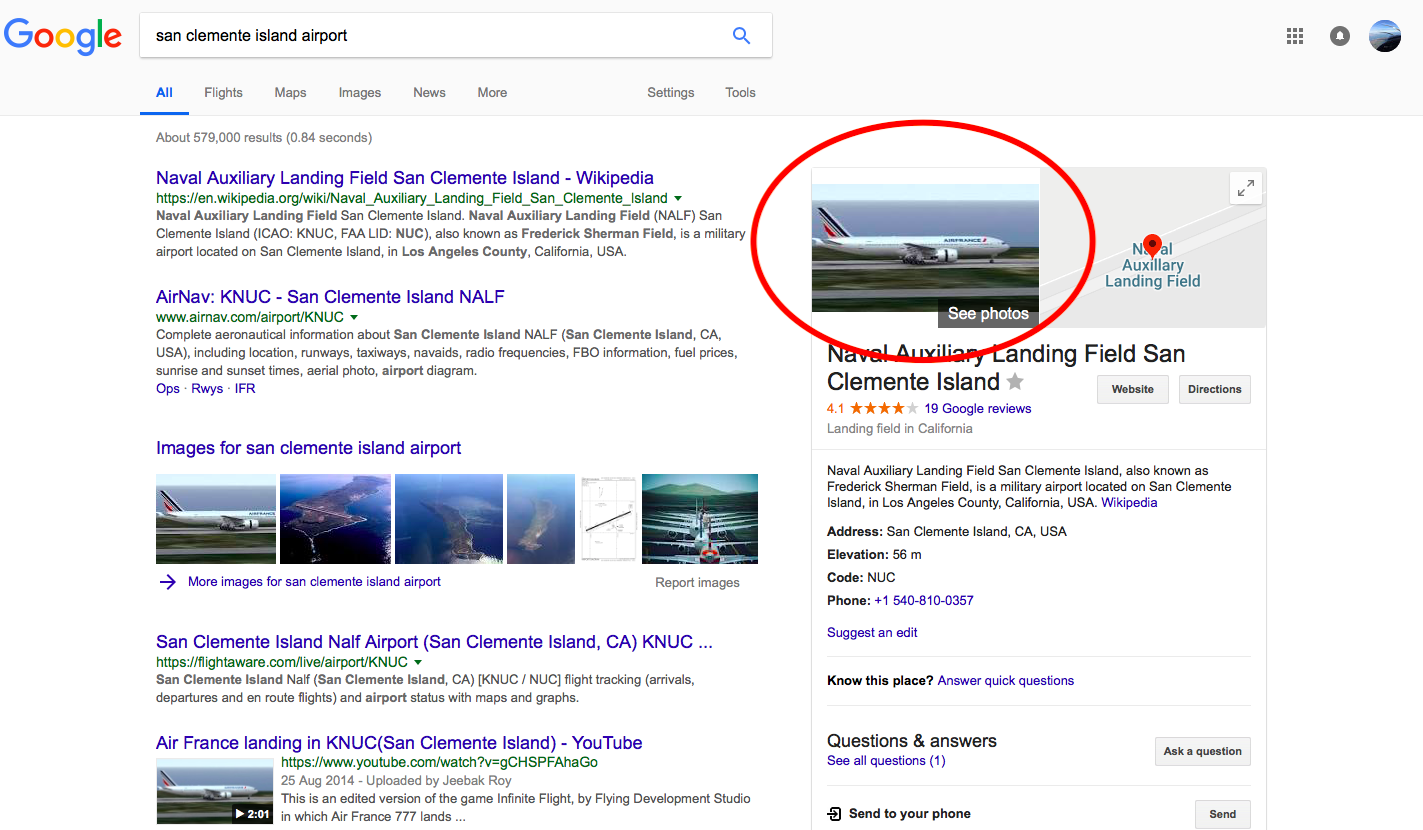
Task: Click the Report images link
Action: (697, 583)
